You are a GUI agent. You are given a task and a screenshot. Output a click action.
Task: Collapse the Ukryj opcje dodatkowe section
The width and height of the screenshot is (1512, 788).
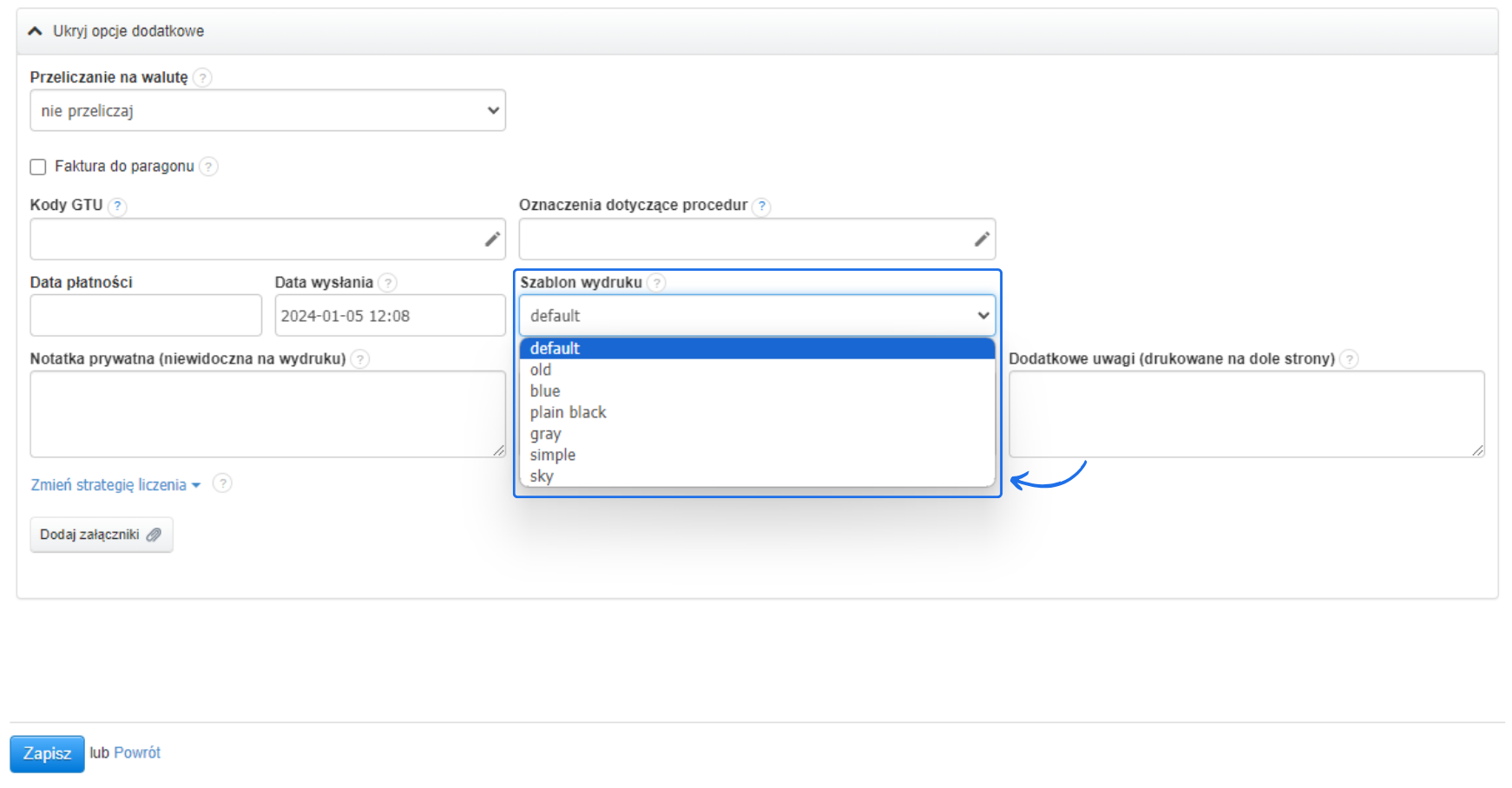click(x=117, y=31)
